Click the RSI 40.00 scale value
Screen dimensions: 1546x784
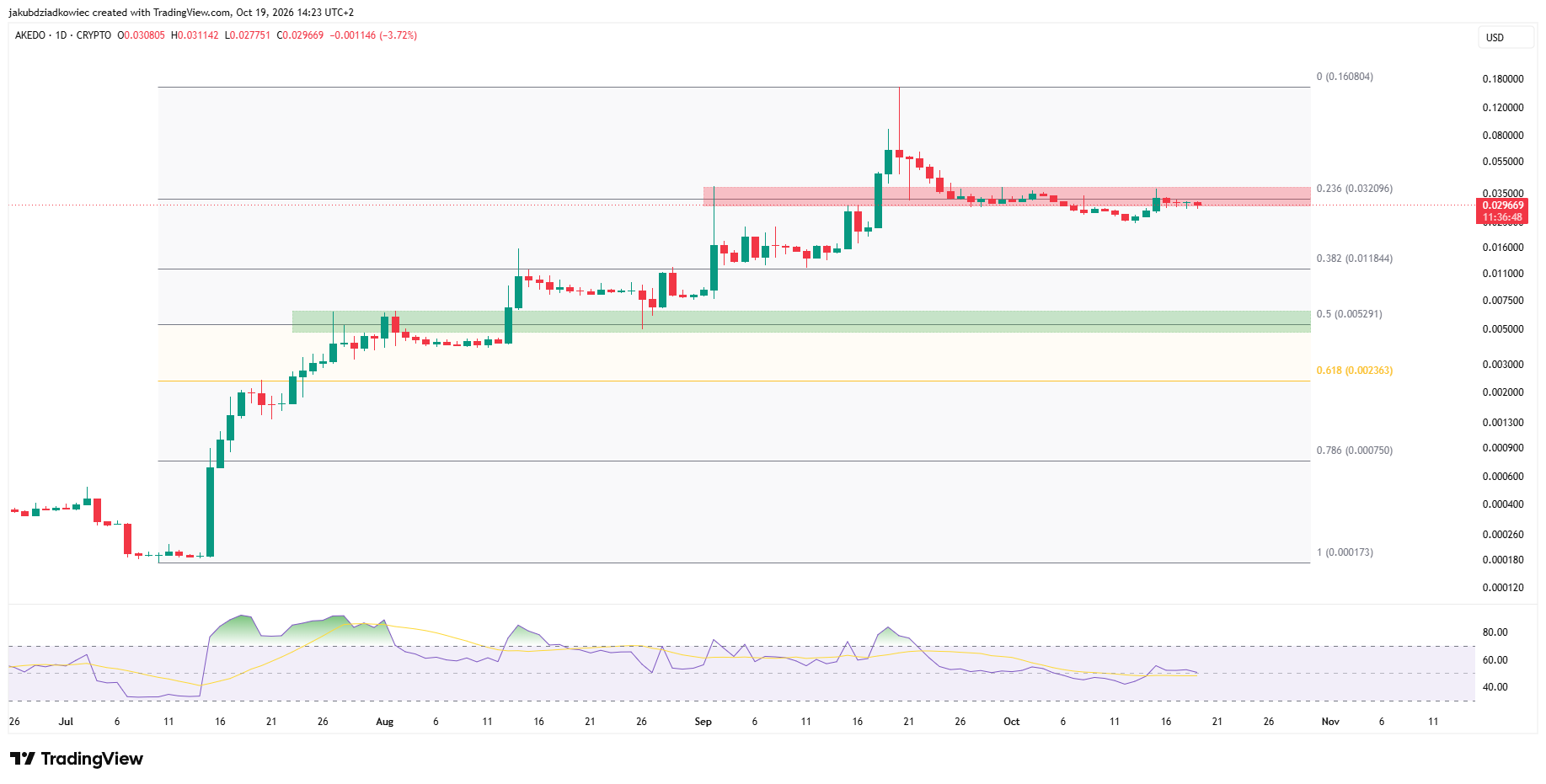tap(1495, 687)
